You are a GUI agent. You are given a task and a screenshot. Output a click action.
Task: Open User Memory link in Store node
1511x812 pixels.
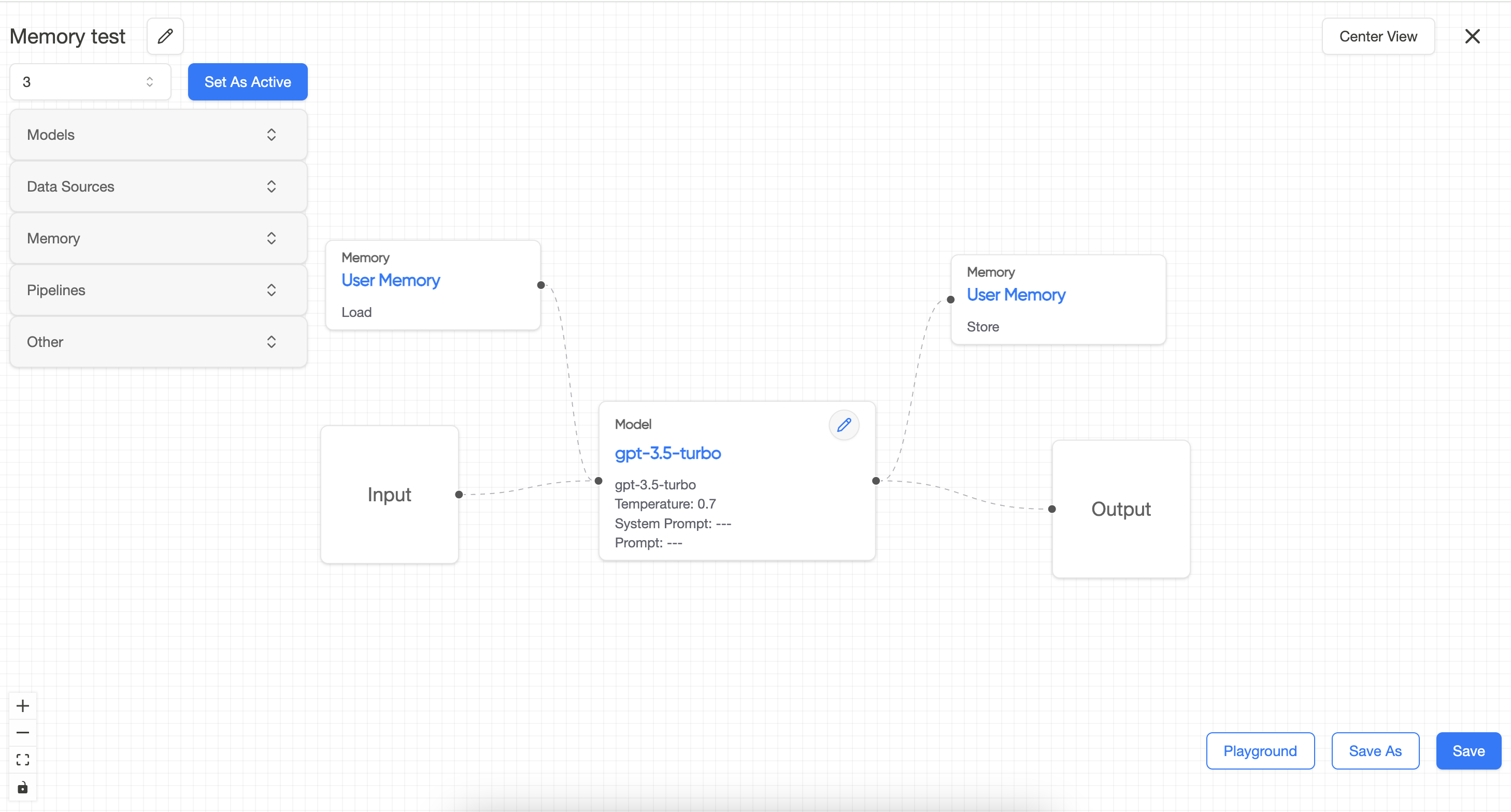pyautogui.click(x=1016, y=295)
